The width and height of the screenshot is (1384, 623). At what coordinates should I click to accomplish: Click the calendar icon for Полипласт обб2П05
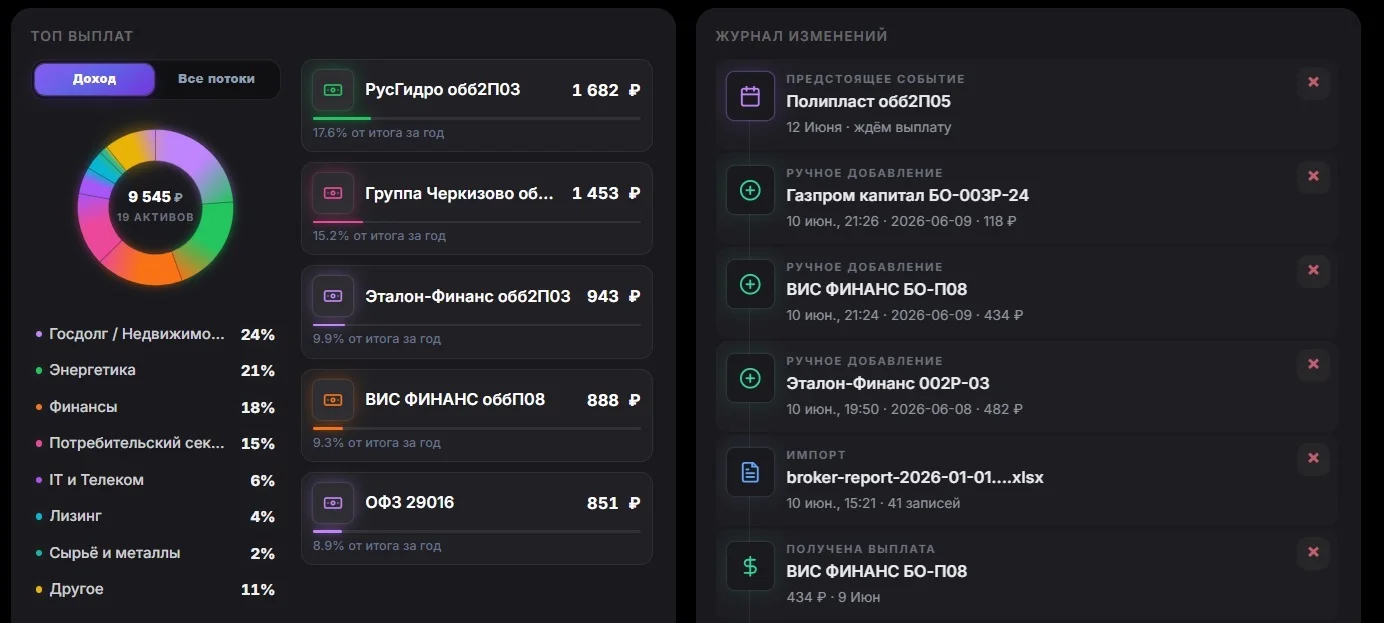[750, 97]
